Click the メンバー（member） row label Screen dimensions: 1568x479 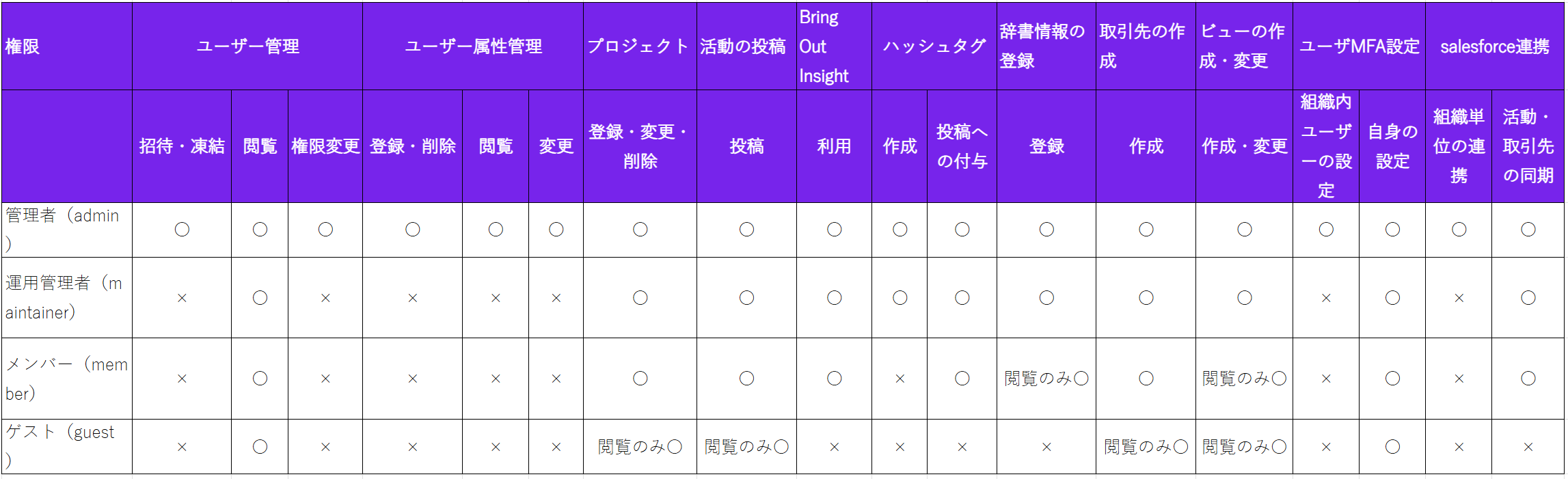[x=67, y=379]
